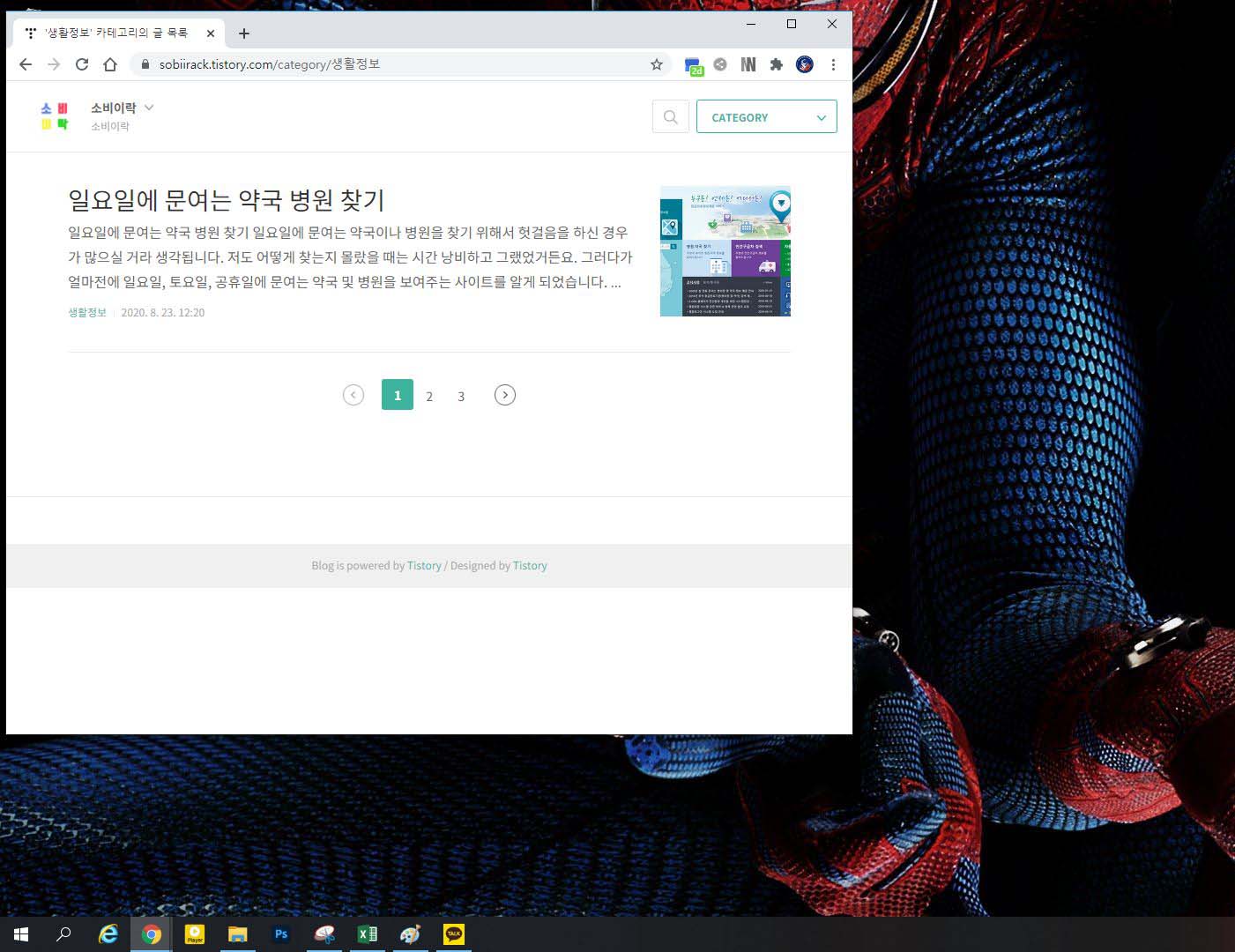1235x952 pixels.
Task: Open the paint palette app in taskbar
Action: (411, 934)
